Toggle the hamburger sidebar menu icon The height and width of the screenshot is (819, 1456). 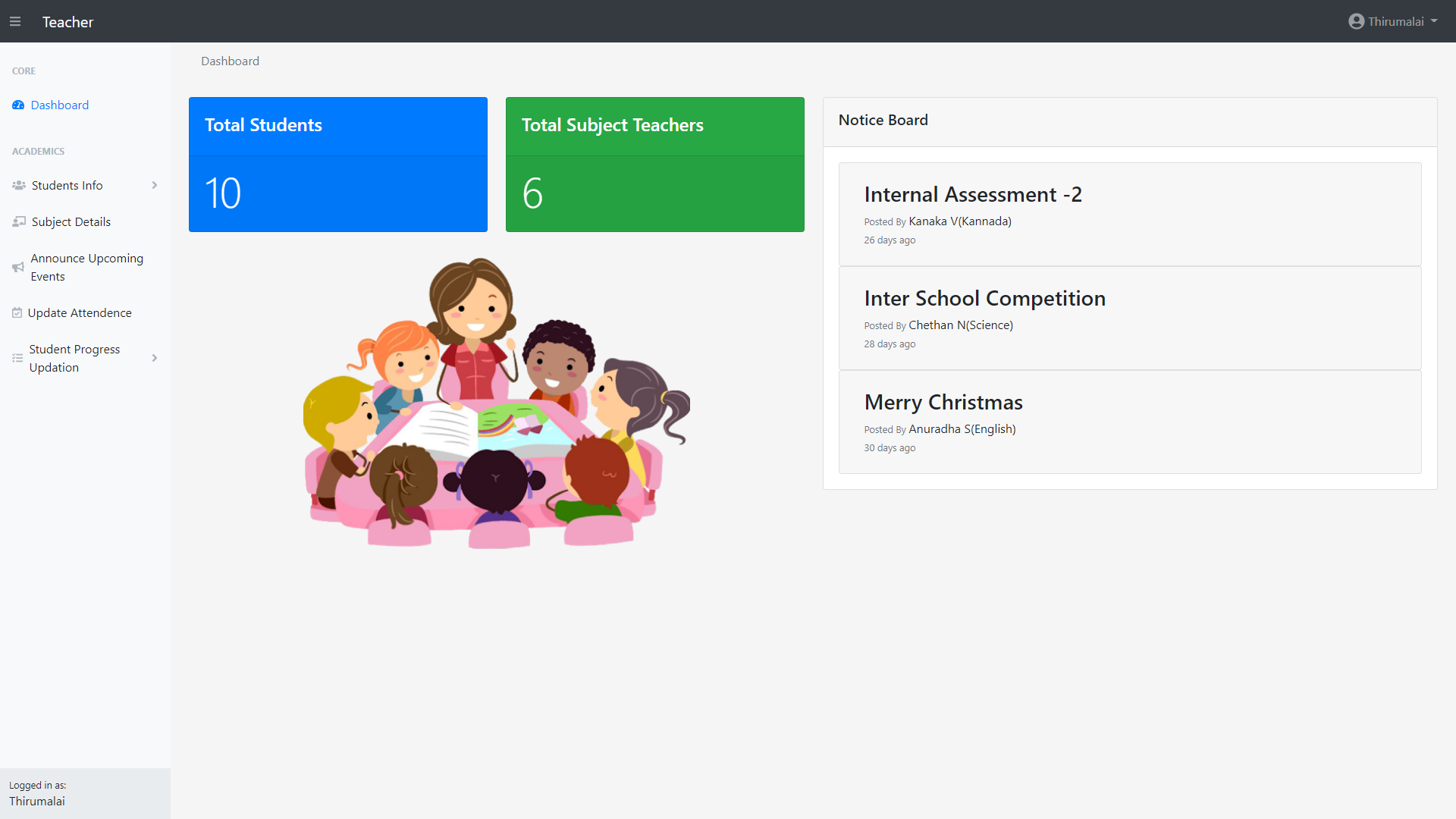pos(15,21)
